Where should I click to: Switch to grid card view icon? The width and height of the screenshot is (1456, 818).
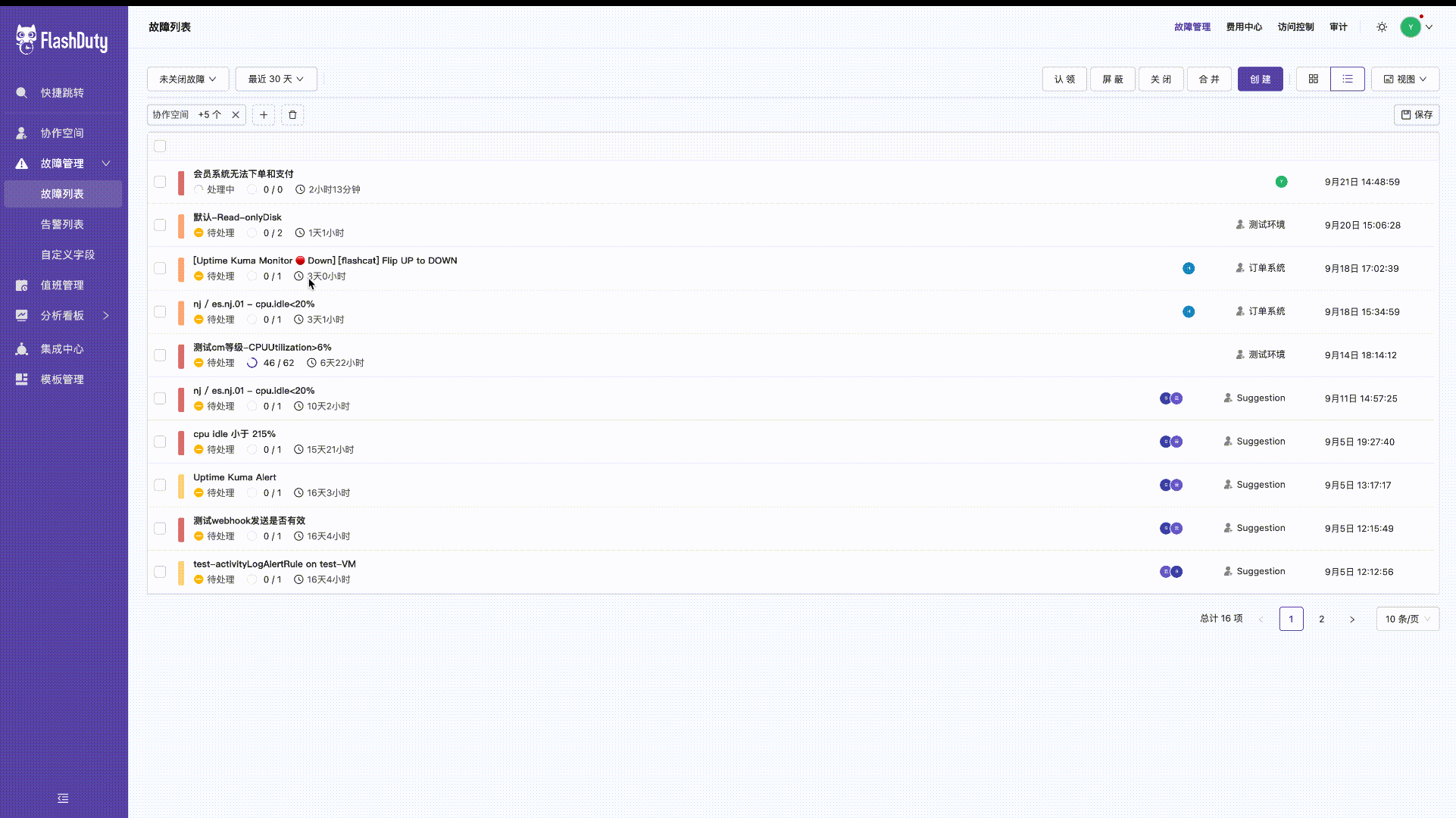1313,79
